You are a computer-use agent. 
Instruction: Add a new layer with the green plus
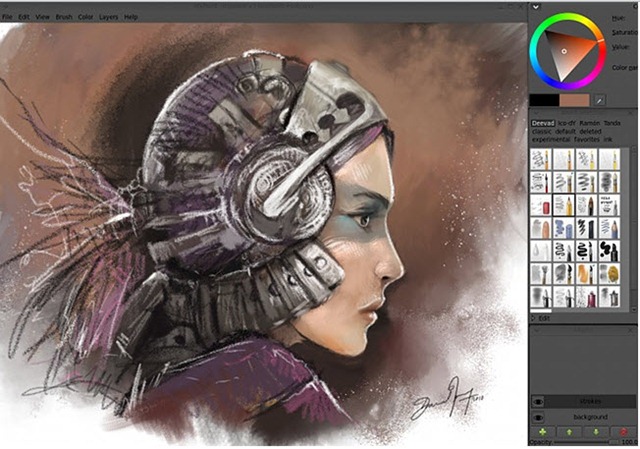[542, 431]
